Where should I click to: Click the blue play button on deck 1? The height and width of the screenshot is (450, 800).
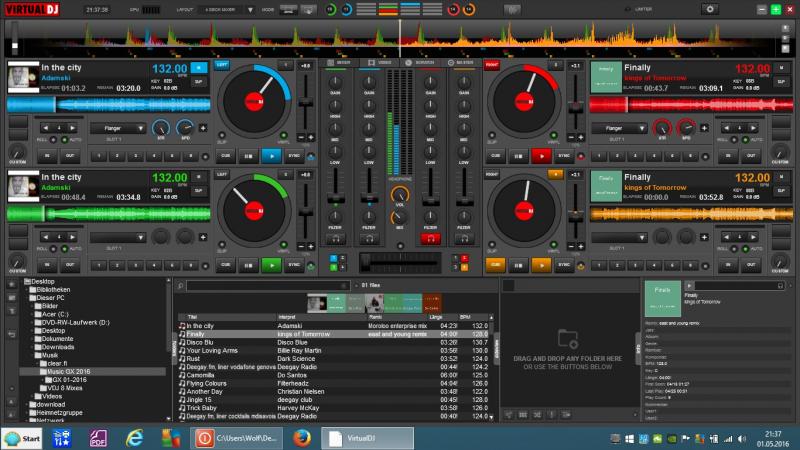(270, 155)
